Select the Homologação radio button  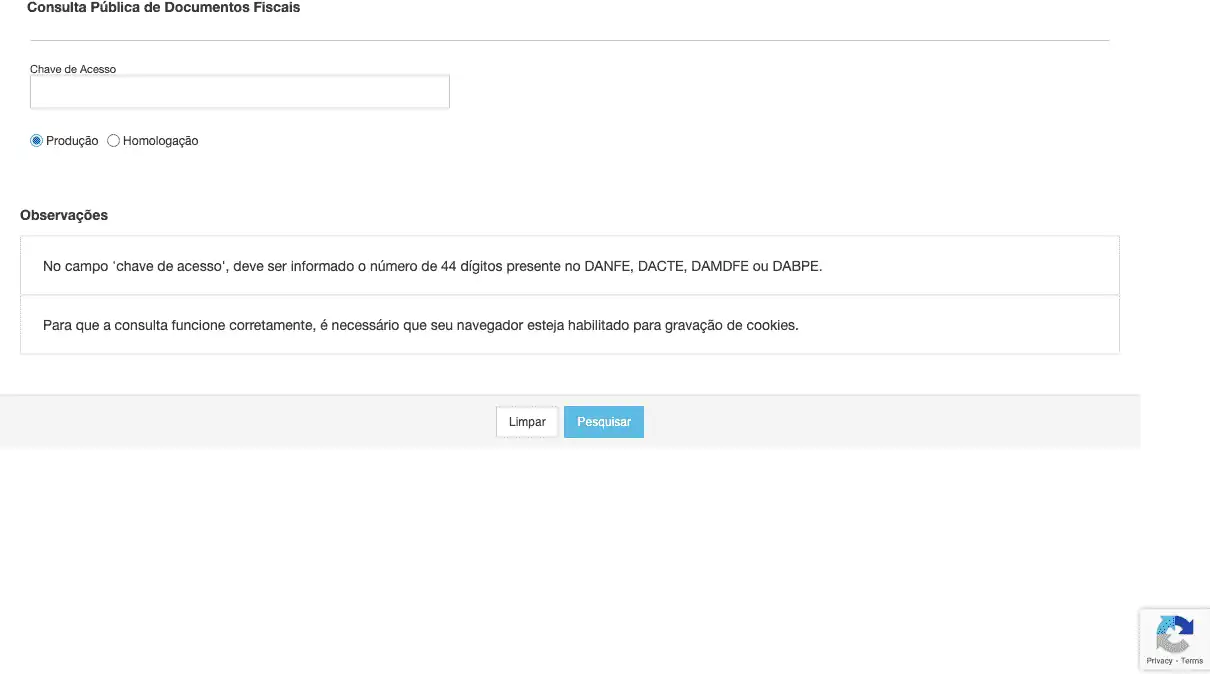point(113,141)
